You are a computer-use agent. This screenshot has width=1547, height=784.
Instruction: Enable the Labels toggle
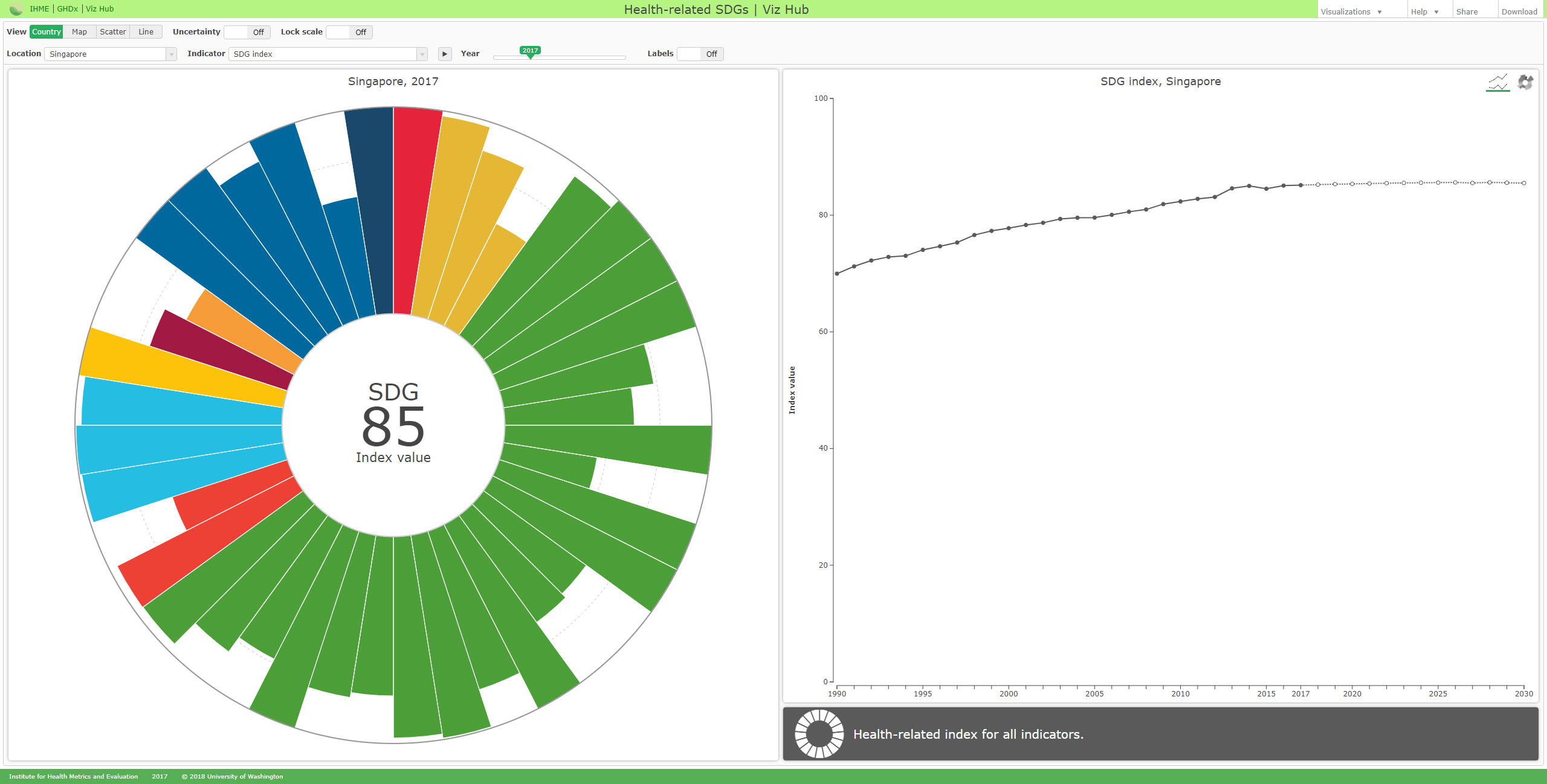point(700,54)
